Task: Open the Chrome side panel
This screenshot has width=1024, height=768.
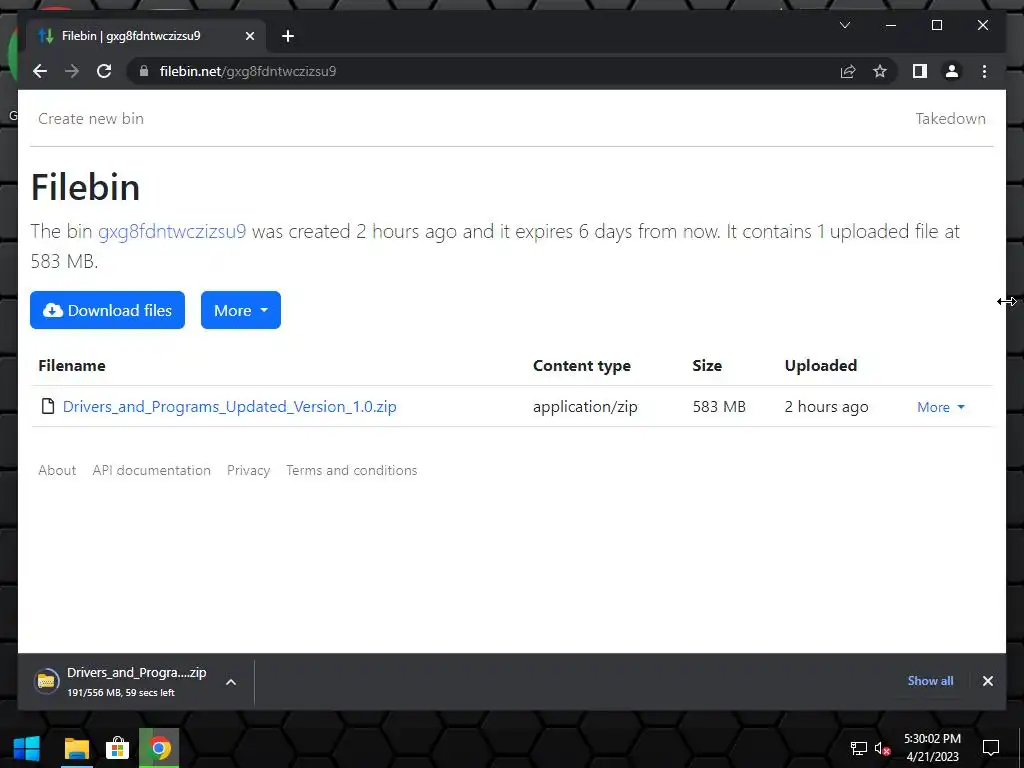Action: coord(920,71)
